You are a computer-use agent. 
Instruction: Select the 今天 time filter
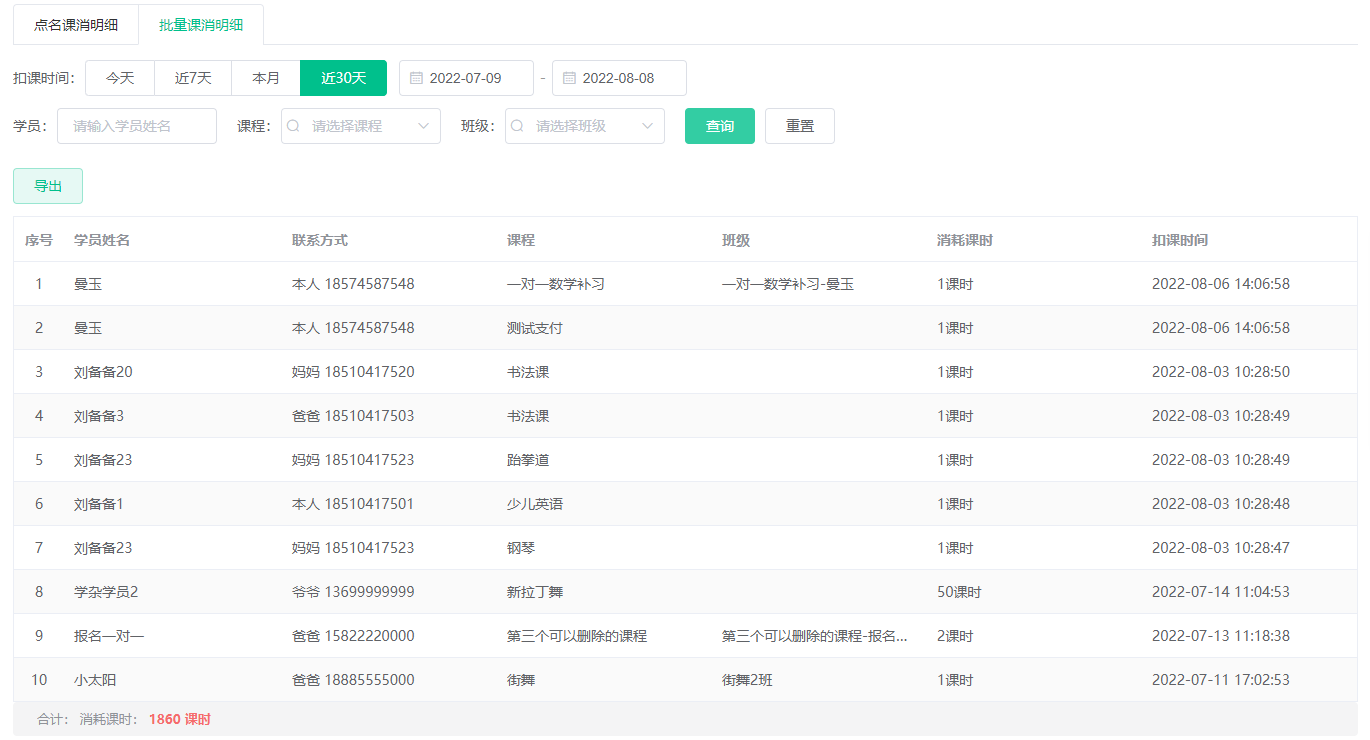(x=119, y=77)
